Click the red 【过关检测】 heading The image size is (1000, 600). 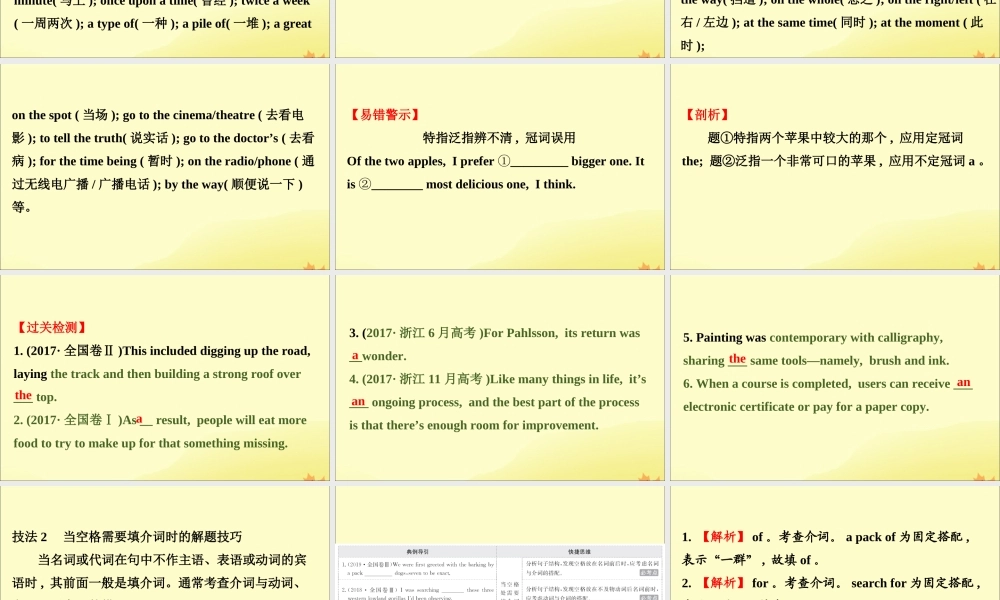(52, 328)
